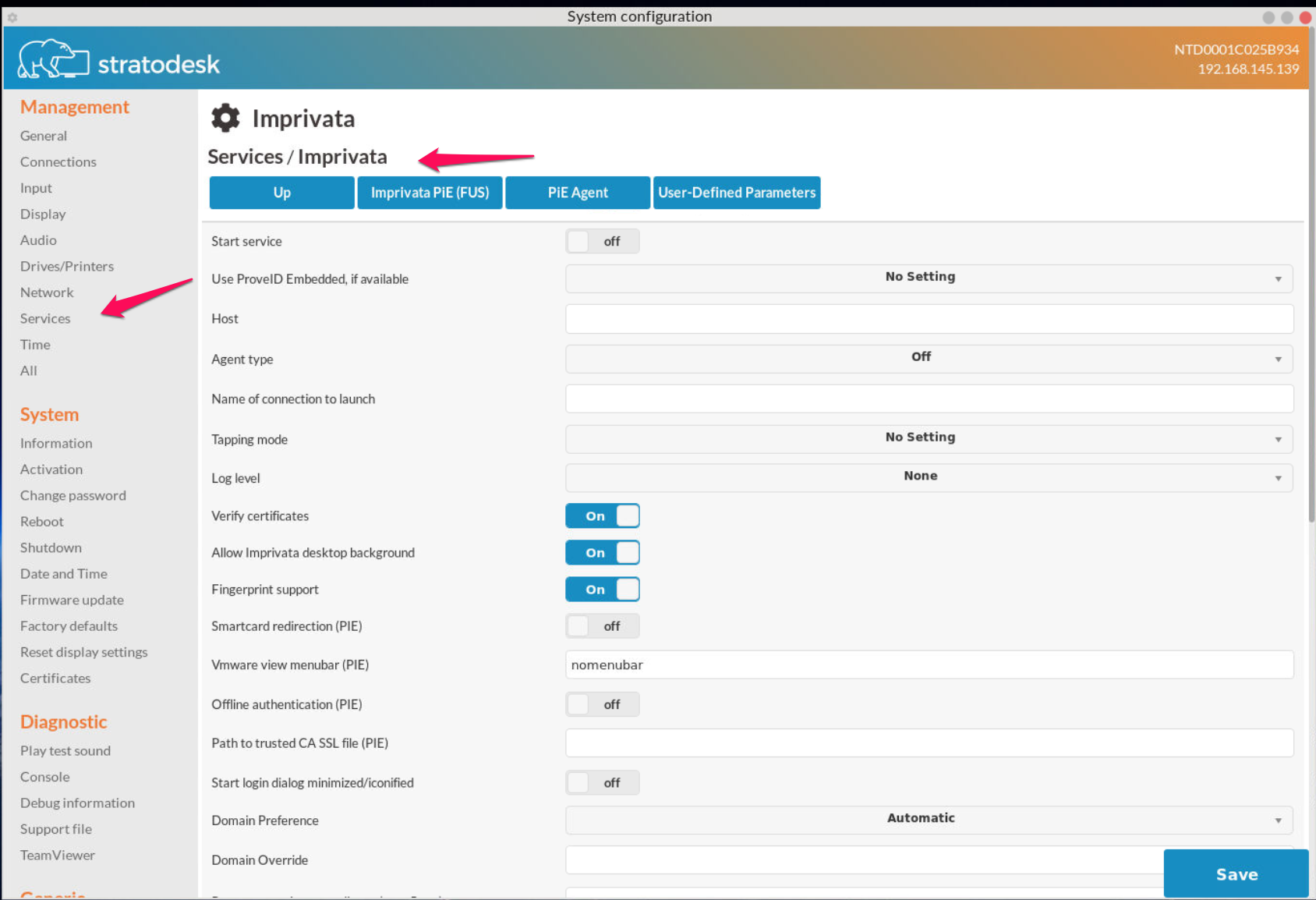Toggle Offline authentication (PIE)
The width and height of the screenshot is (1316, 900).
tap(602, 703)
